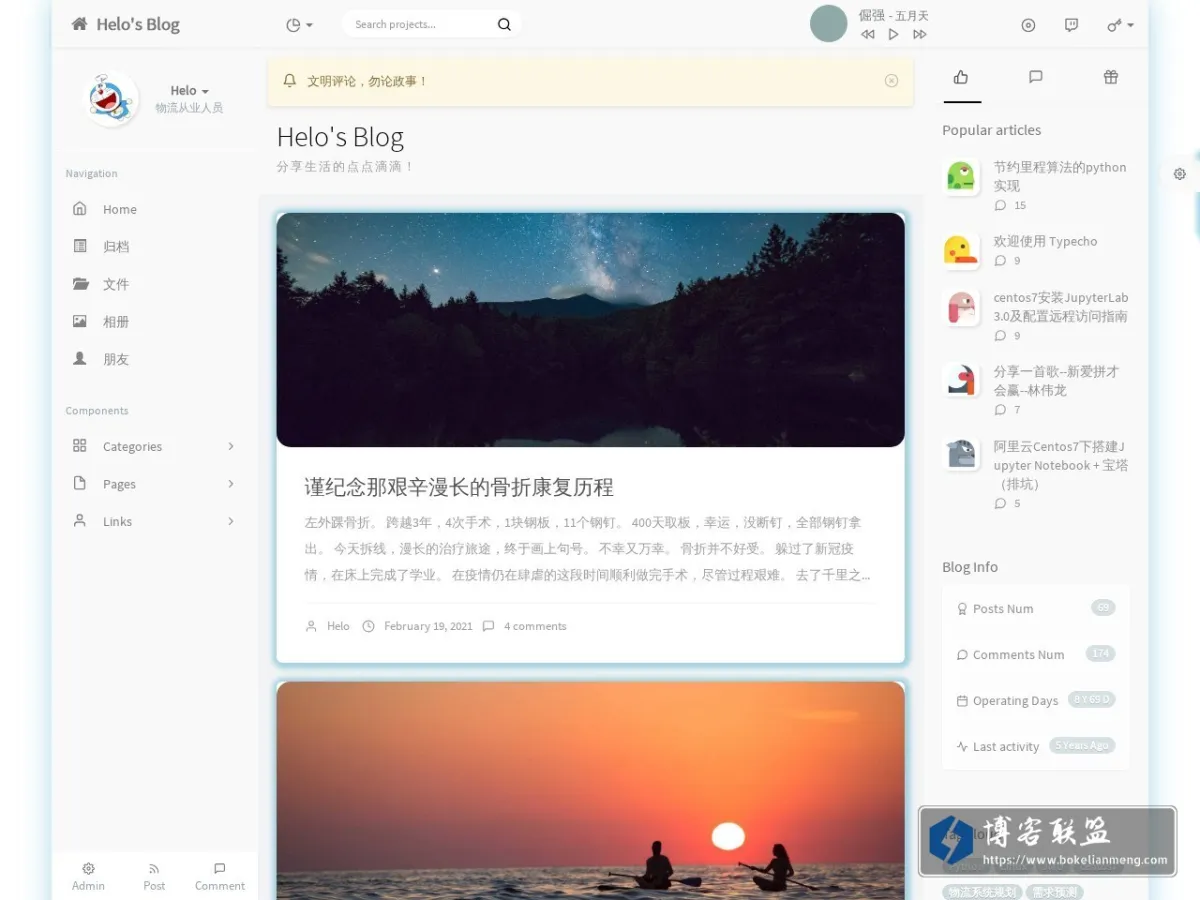1200x900 pixels.
Task: Click the 相册 picture icon
Action: (80, 321)
